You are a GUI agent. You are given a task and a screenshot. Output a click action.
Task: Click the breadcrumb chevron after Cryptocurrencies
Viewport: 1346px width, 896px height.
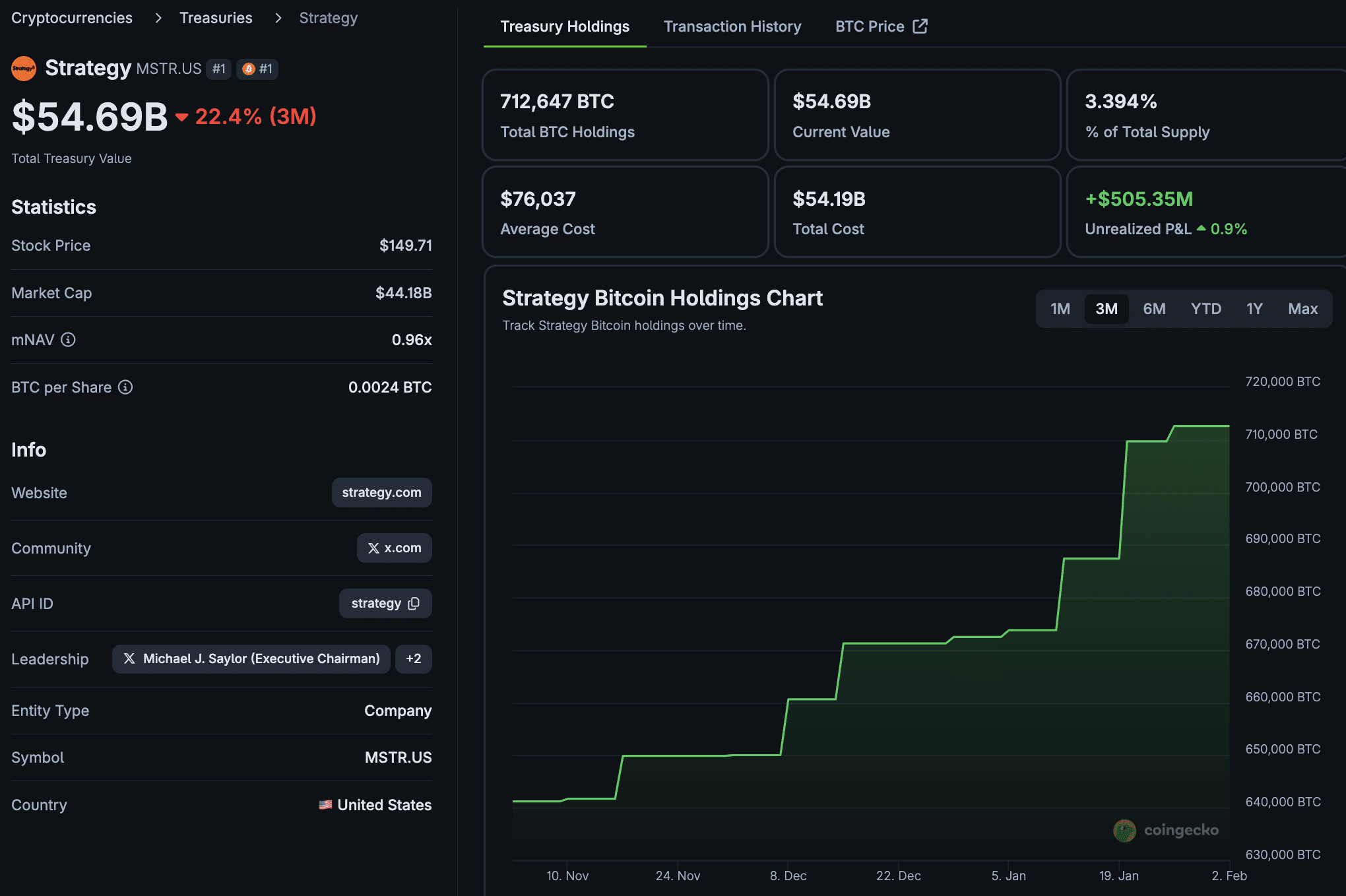[158, 18]
